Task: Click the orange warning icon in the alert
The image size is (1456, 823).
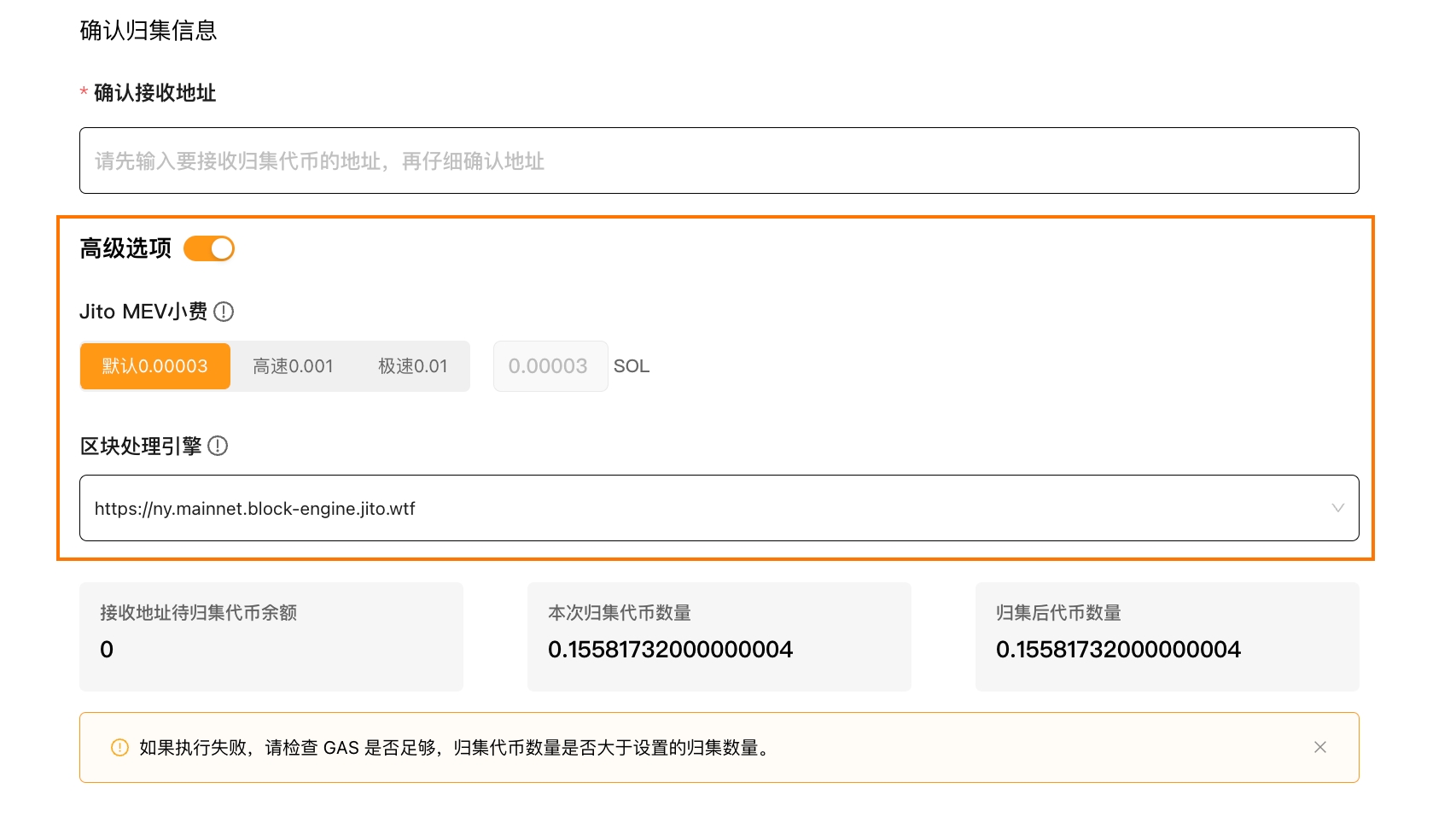Action: 119,748
